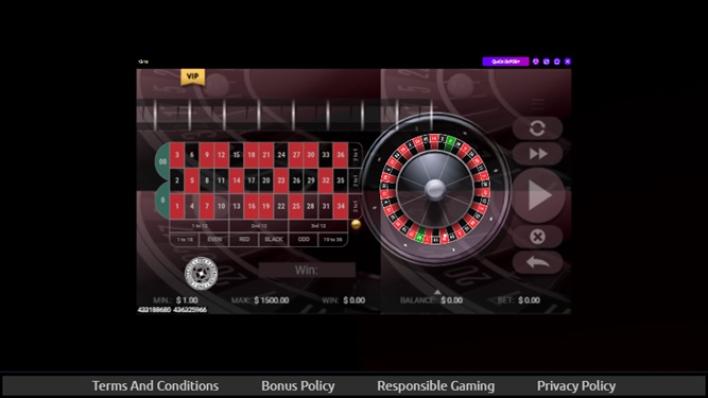Expand the small arrow above Balance
This screenshot has height=398, width=708.
[437, 292]
